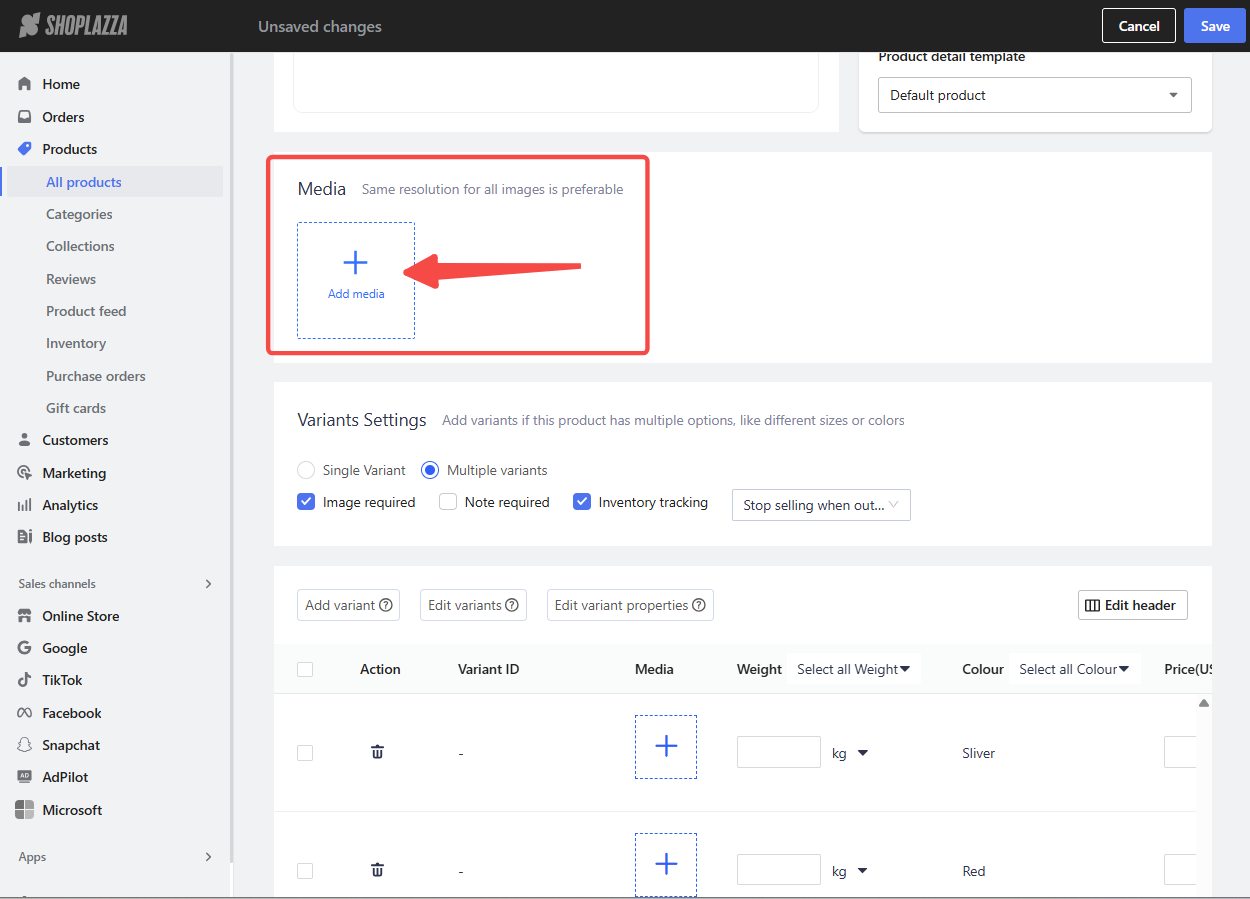Click the Home sidebar icon
The height and width of the screenshot is (899, 1250).
(25, 84)
